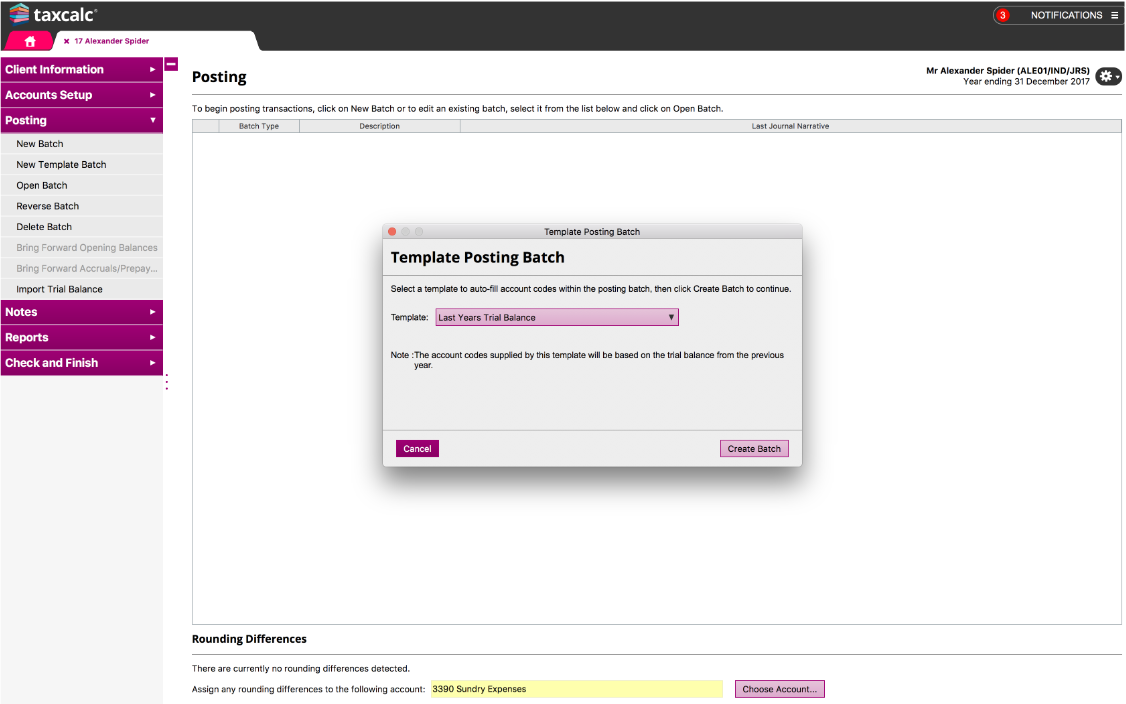The width and height of the screenshot is (1126, 704).
Task: Open the Template dropdown list
Action: pos(557,317)
